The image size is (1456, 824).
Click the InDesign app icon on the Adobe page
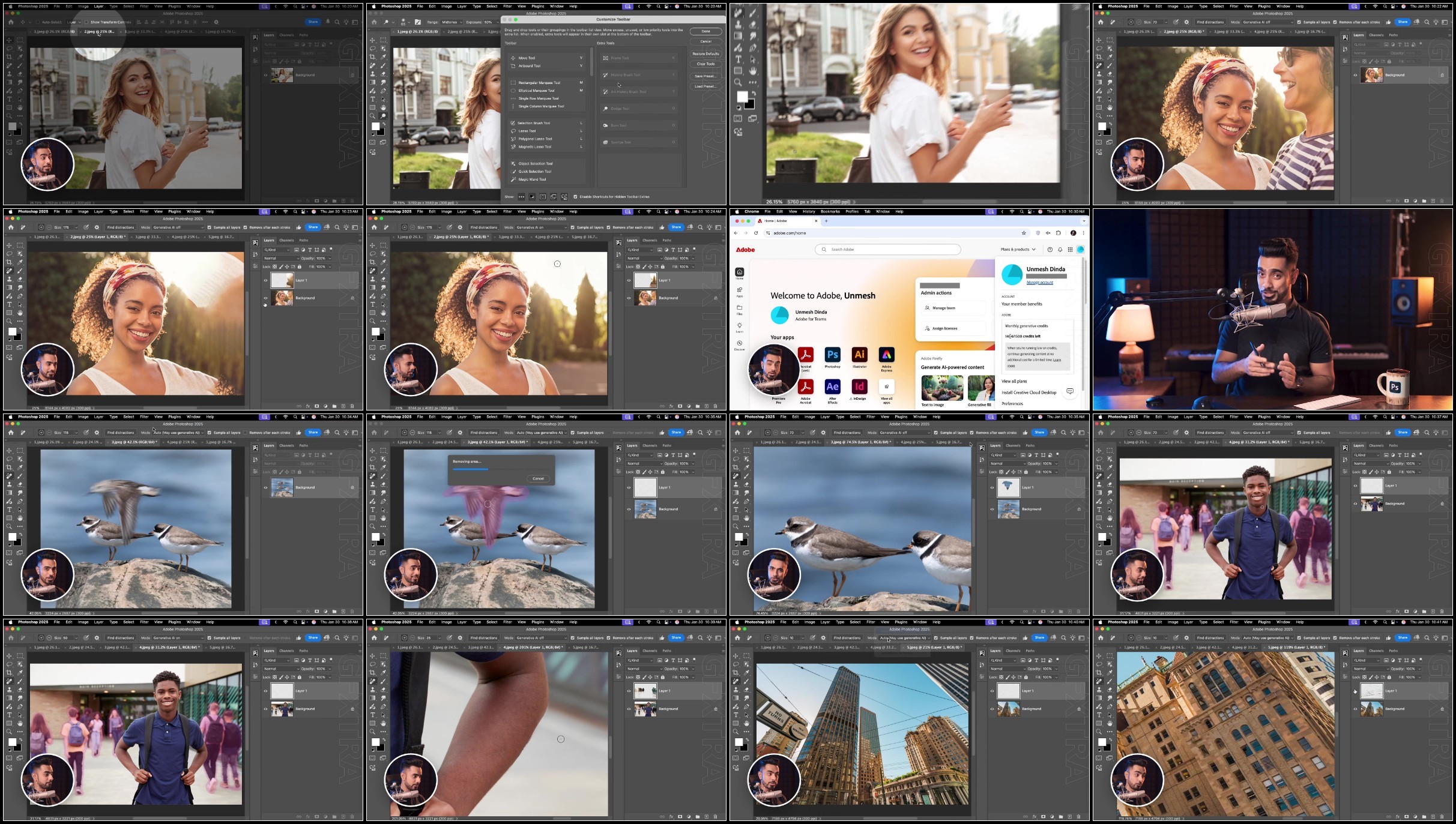860,386
